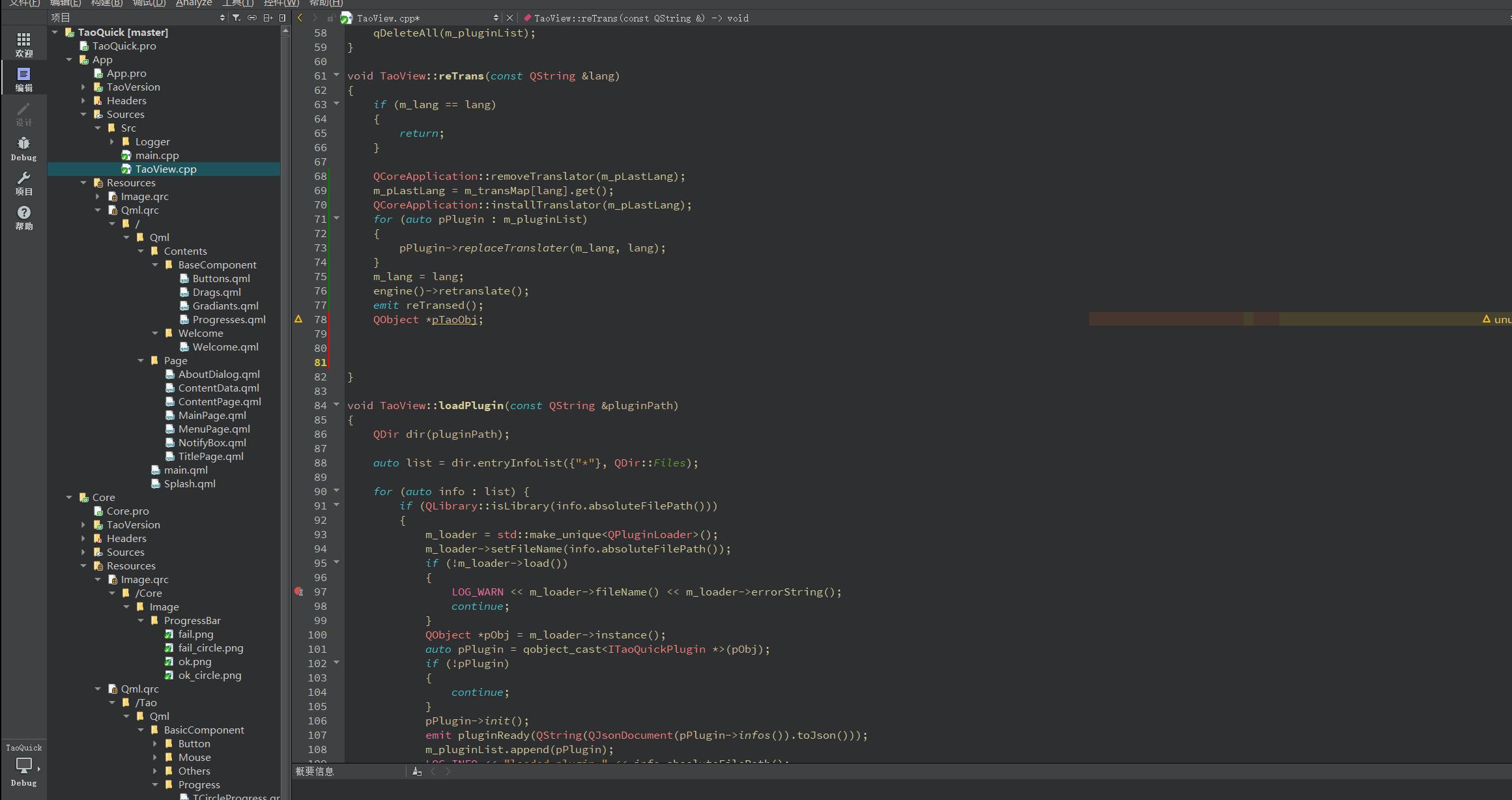Go back with the yellow arrow
1512x800 pixels.
coord(300,18)
